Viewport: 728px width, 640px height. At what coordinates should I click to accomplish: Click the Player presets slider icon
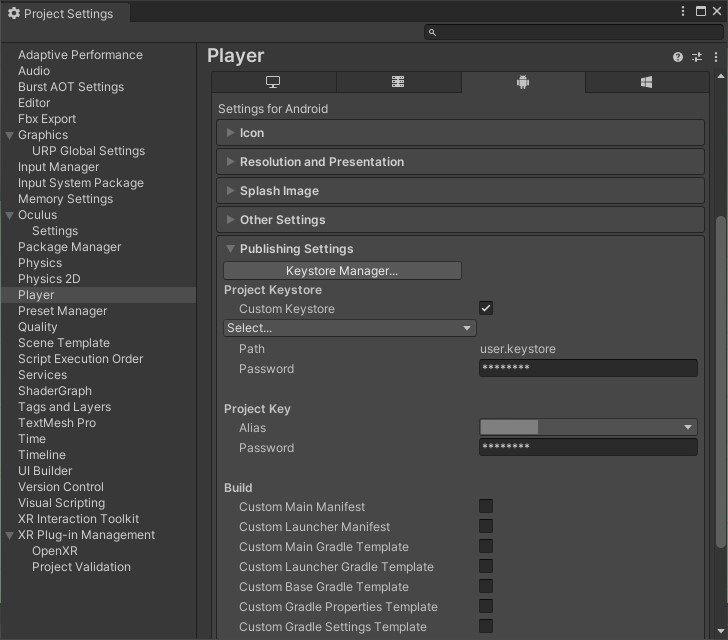(697, 58)
